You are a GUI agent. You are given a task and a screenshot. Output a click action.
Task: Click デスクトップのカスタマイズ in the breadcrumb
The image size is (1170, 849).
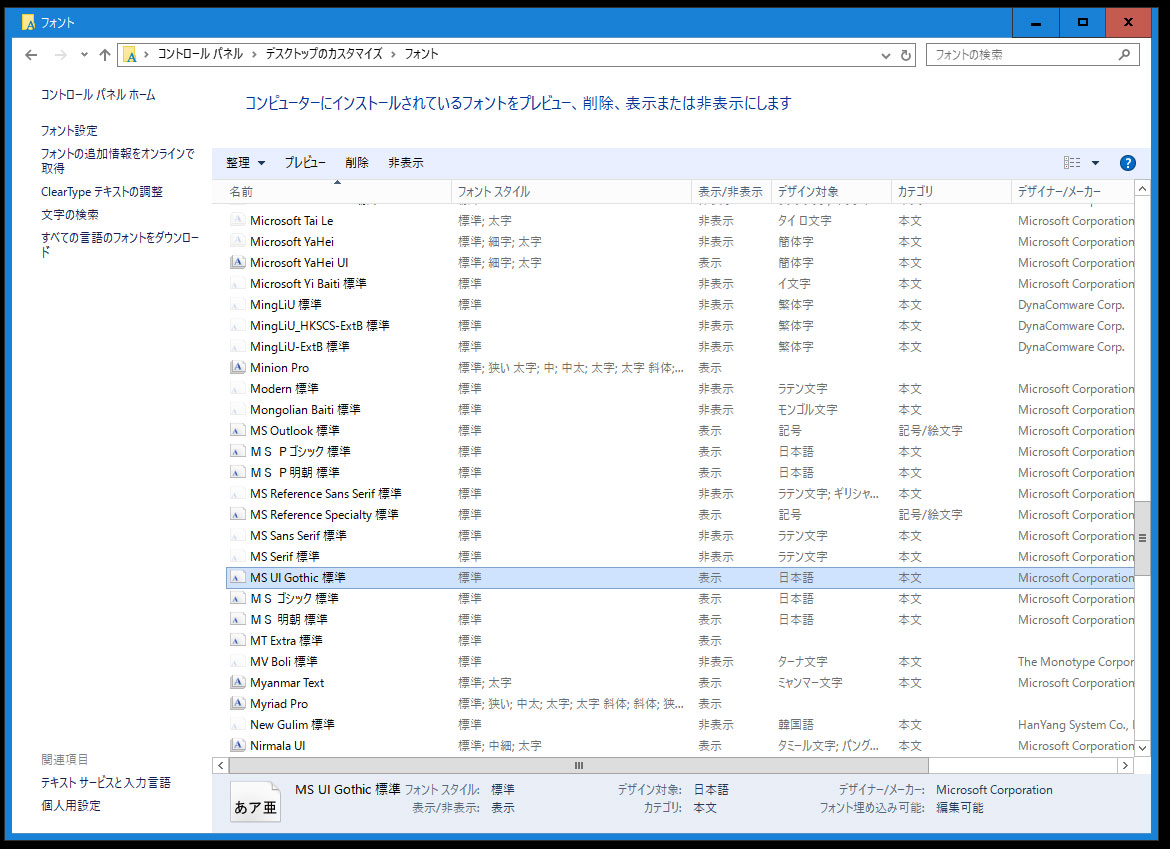(x=324, y=54)
